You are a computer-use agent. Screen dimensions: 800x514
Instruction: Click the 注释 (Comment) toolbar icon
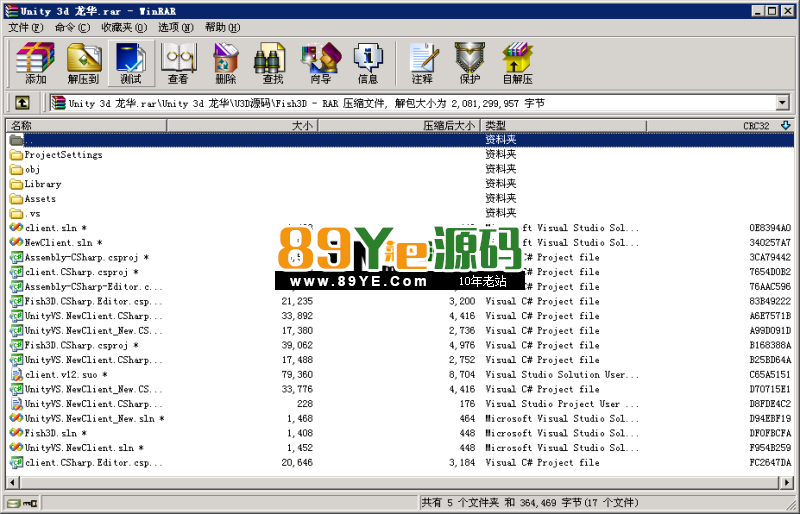(422, 63)
